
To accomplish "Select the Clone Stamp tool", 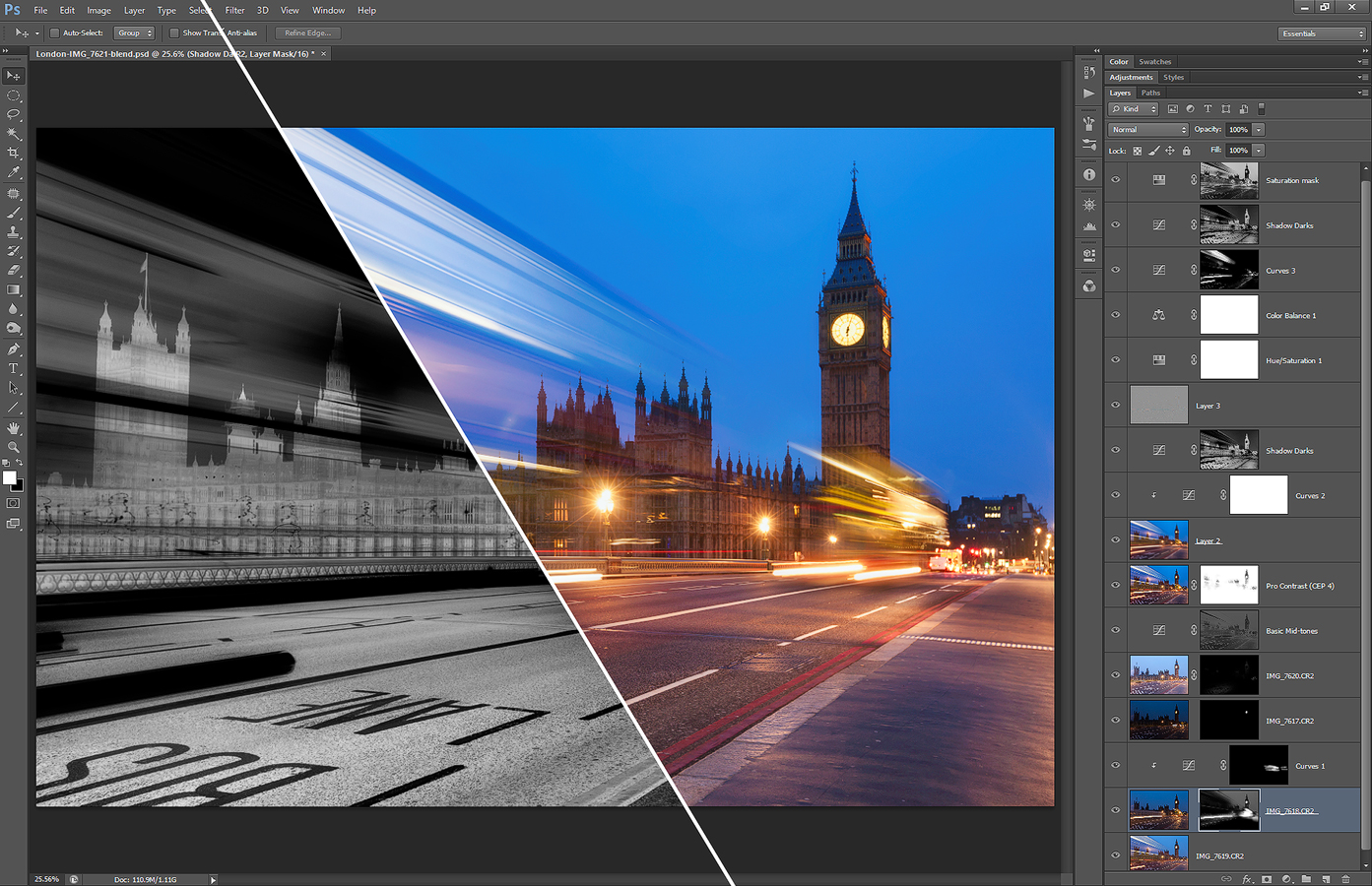I will click(14, 232).
